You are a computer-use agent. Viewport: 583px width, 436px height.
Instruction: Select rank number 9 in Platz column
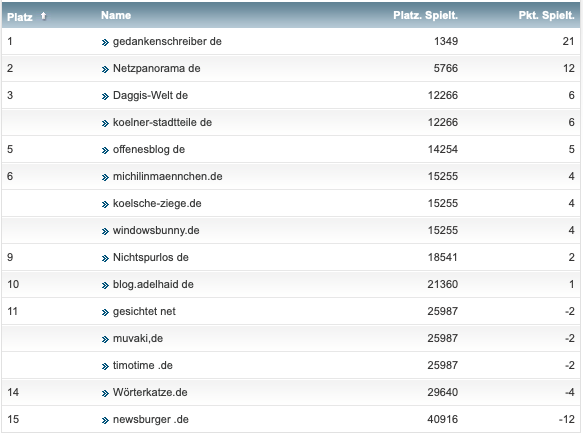(10, 257)
